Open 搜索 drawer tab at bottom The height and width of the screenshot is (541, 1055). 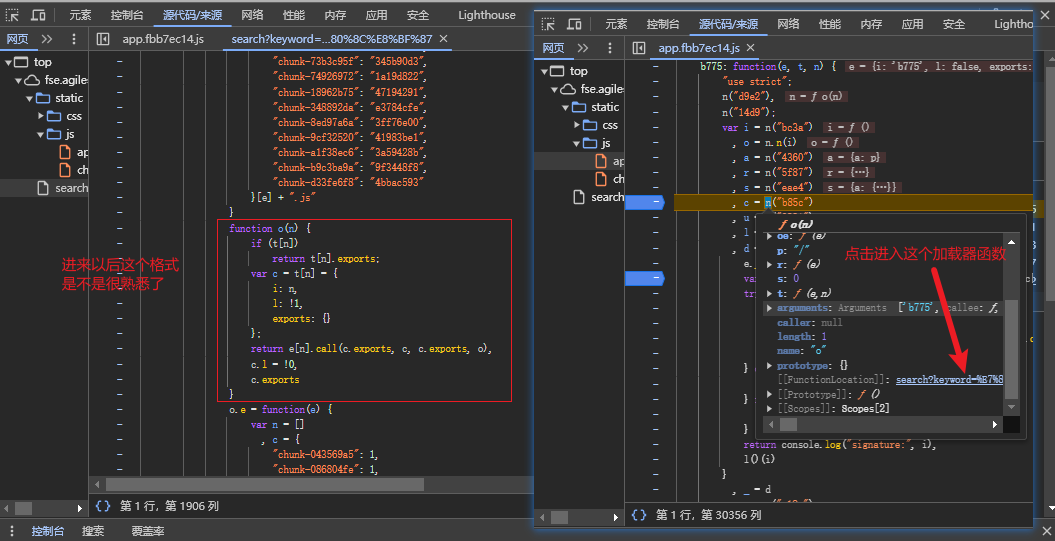click(x=93, y=531)
